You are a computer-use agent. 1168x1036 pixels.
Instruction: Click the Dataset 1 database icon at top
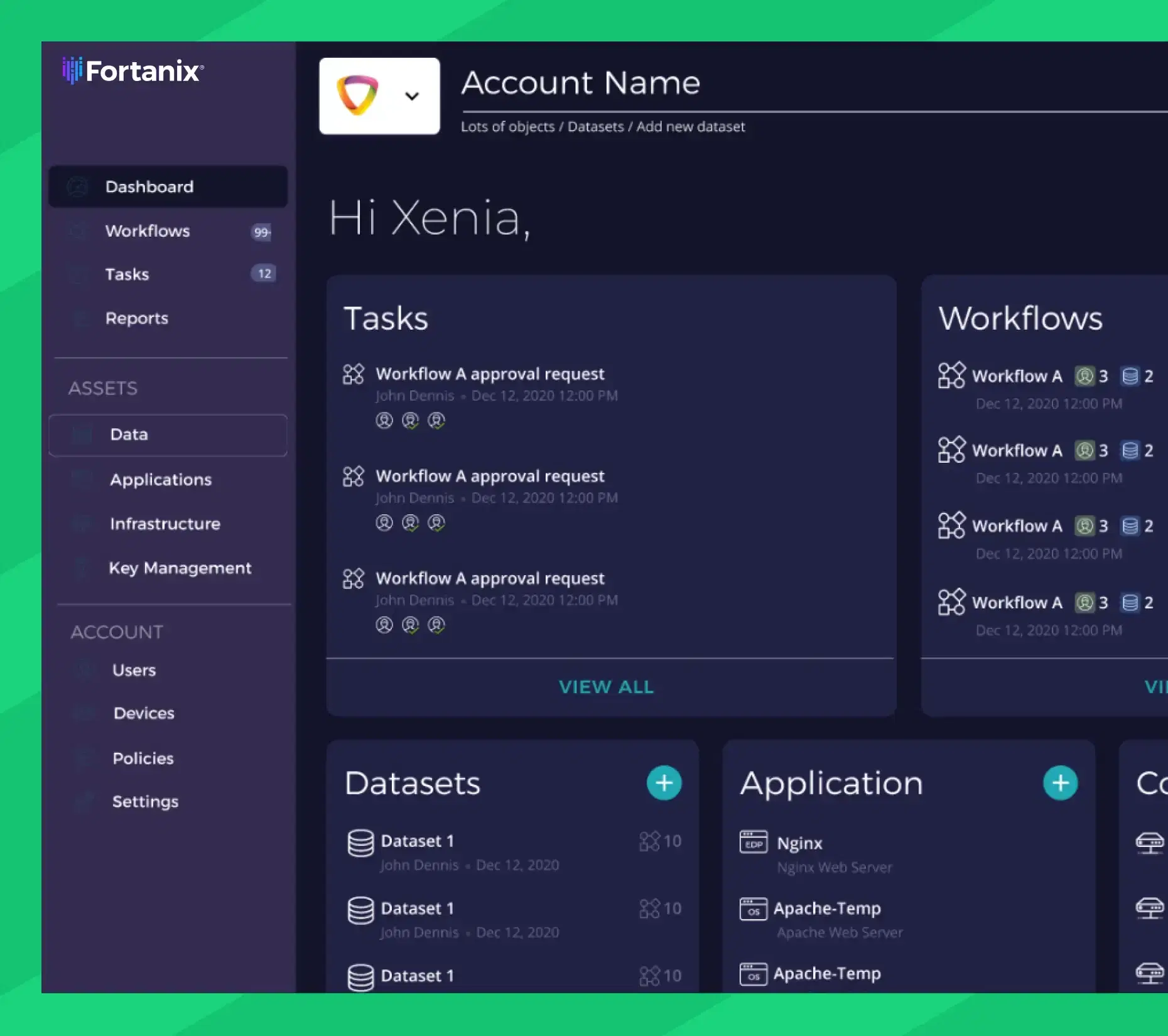[x=360, y=843]
